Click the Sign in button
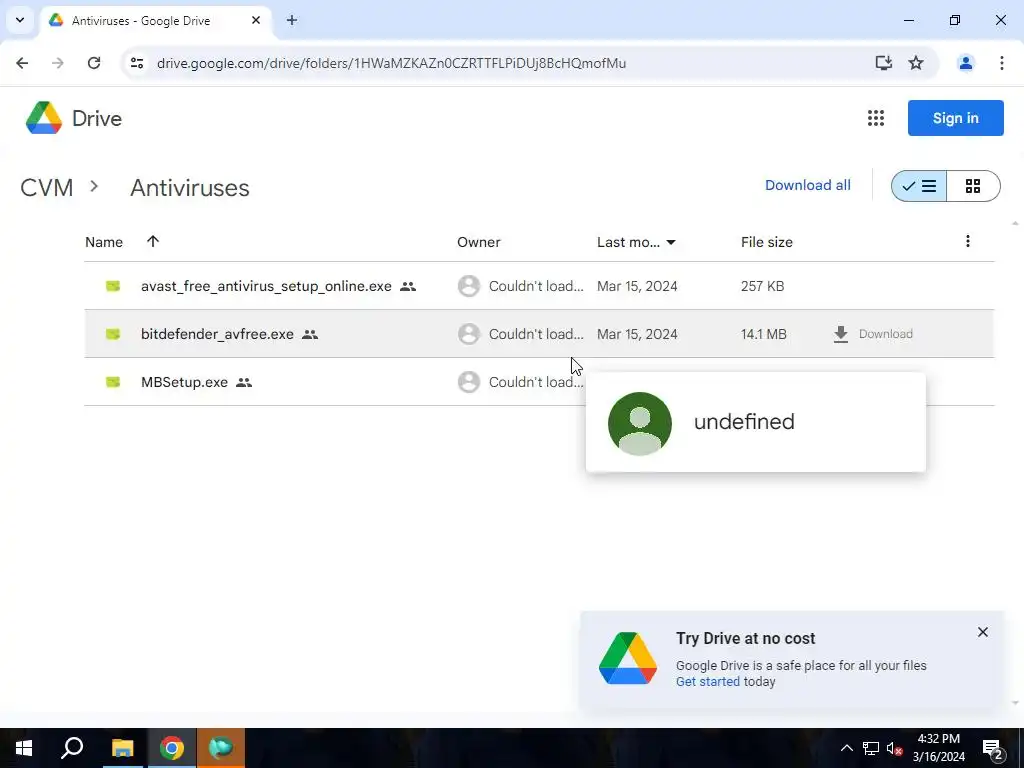Viewport: 1024px width, 768px height. 955,118
